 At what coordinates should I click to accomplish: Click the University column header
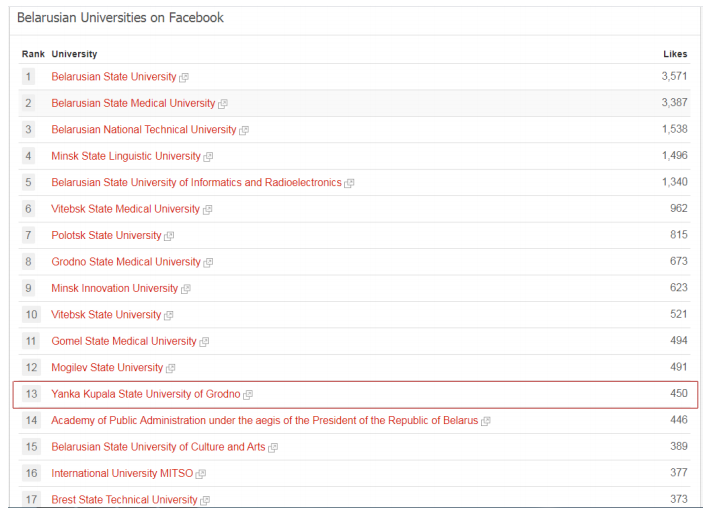coord(74,54)
